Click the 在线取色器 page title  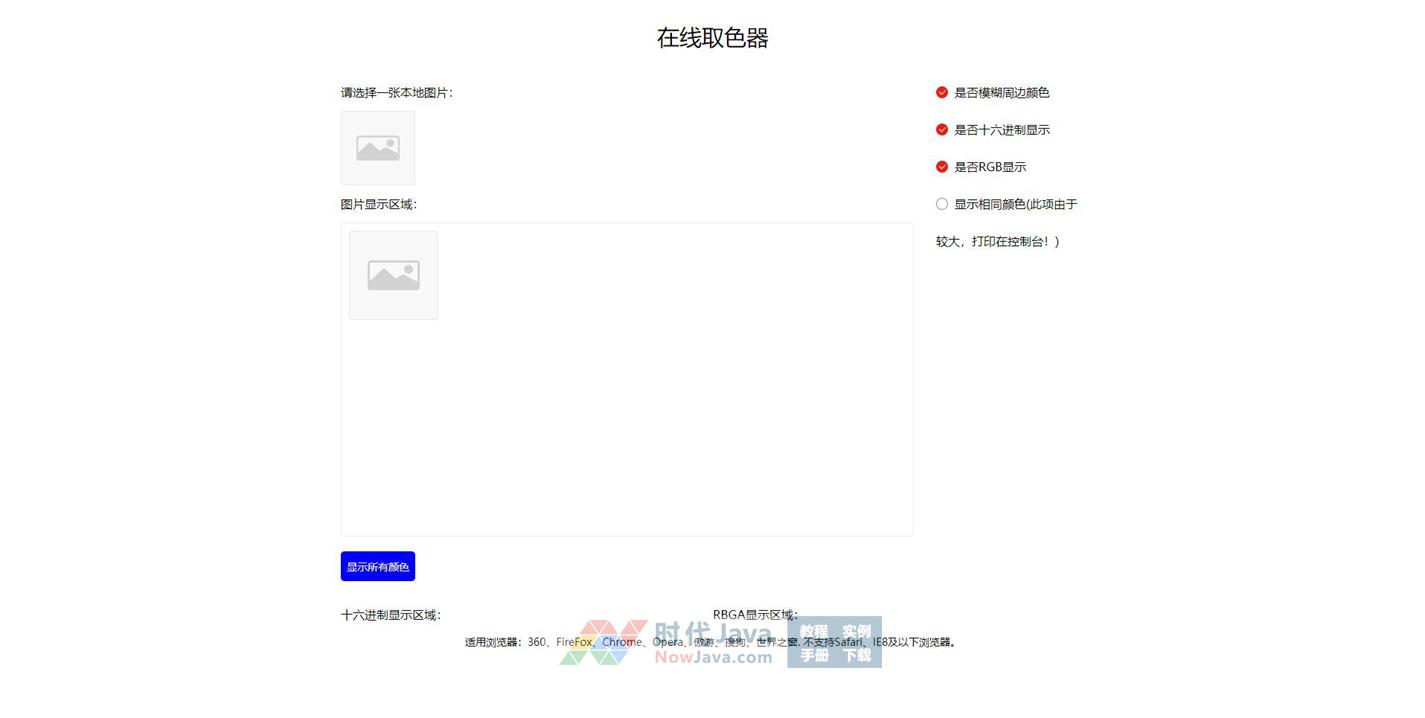tap(712, 38)
